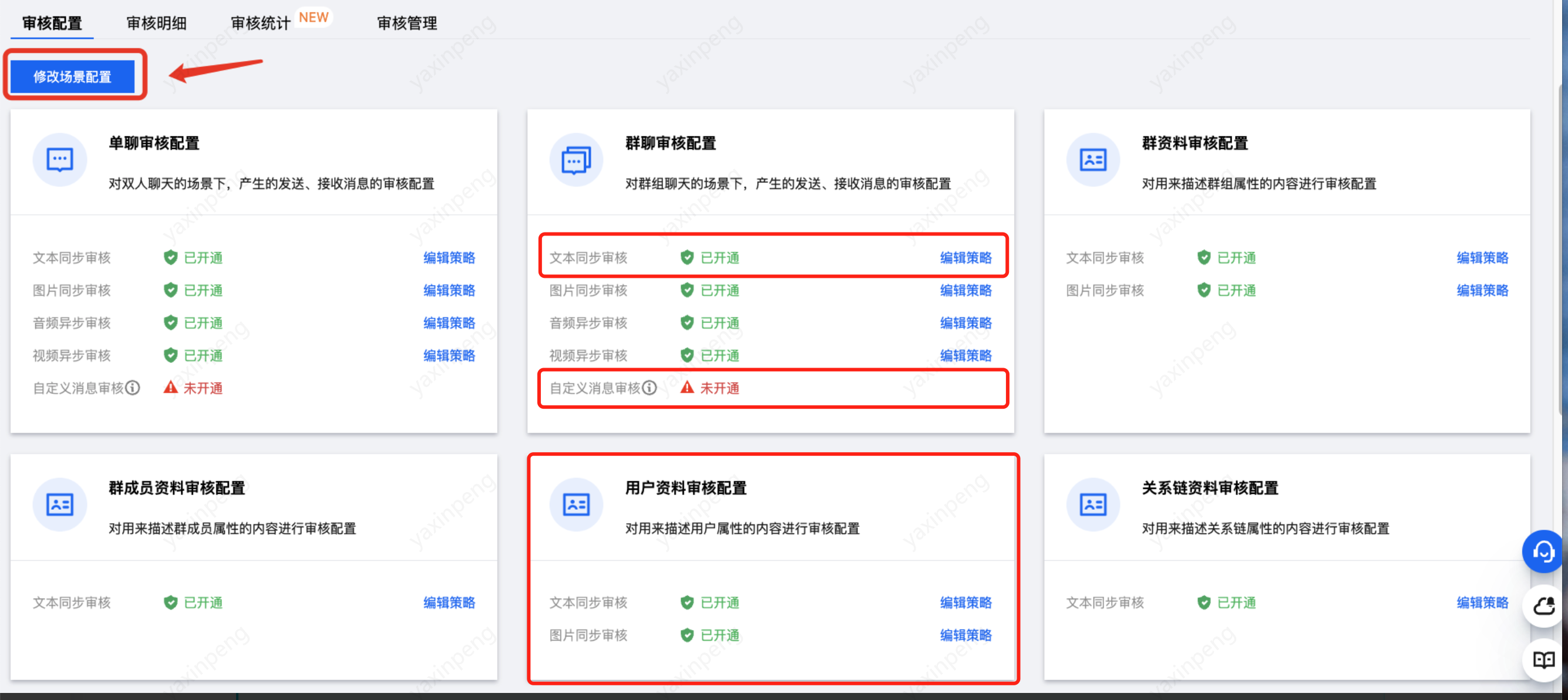
Task: Click green shield for 单聊 文本同步审核
Action: coord(170,257)
